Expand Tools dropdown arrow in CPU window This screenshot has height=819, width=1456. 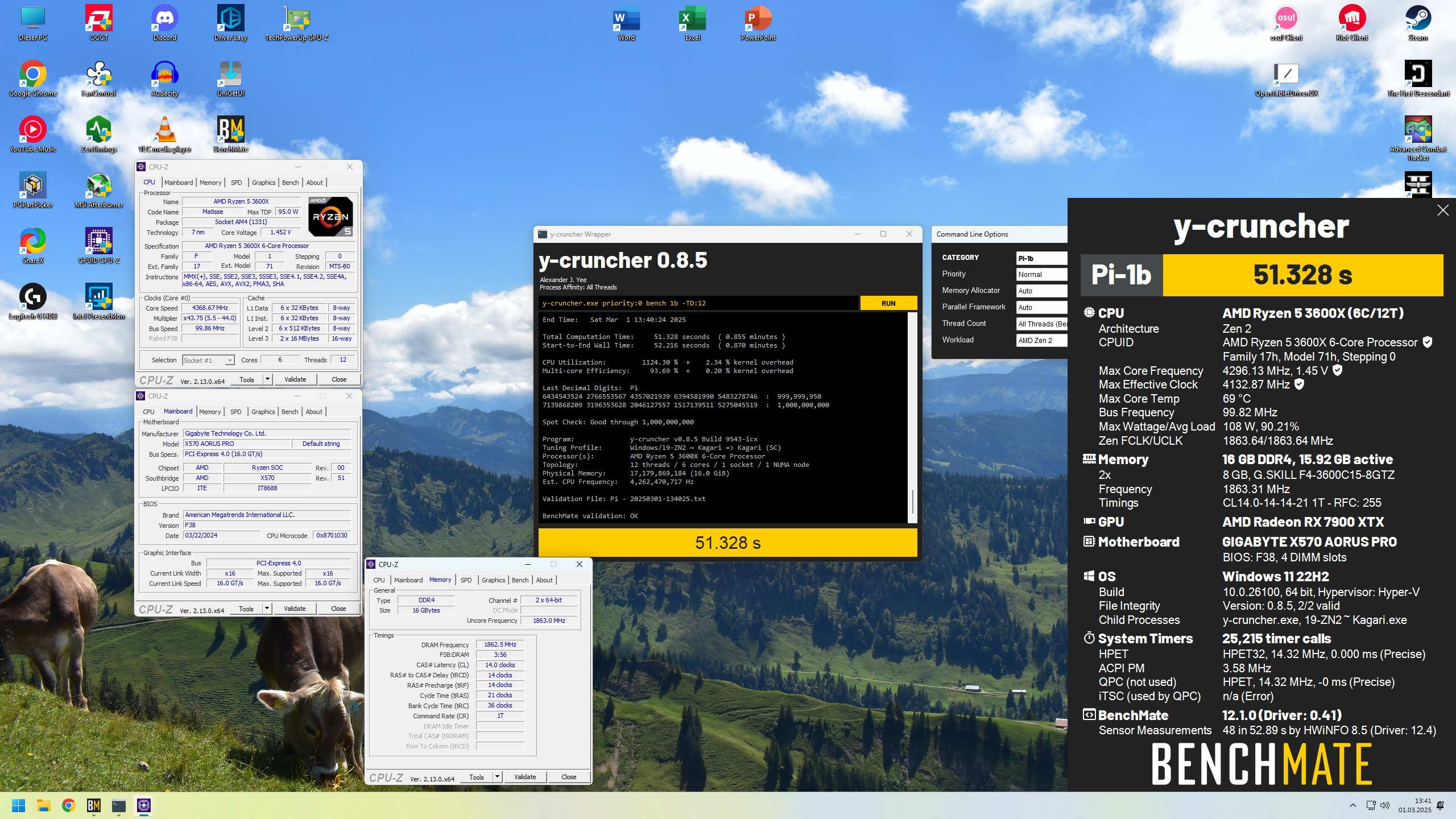click(x=267, y=379)
